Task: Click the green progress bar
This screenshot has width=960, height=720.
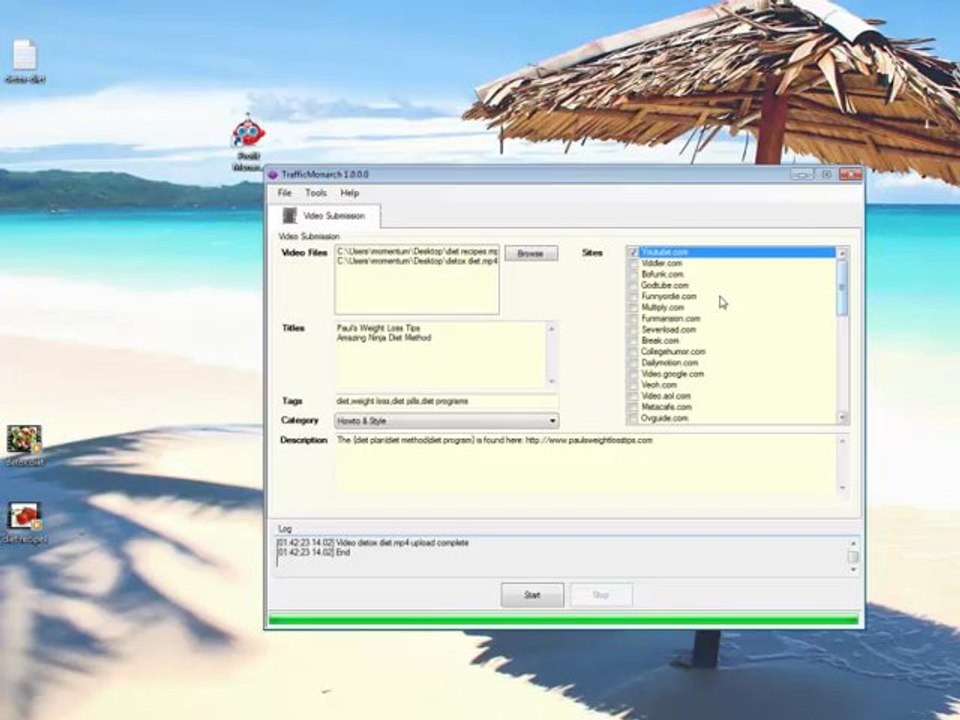Action: (x=563, y=621)
